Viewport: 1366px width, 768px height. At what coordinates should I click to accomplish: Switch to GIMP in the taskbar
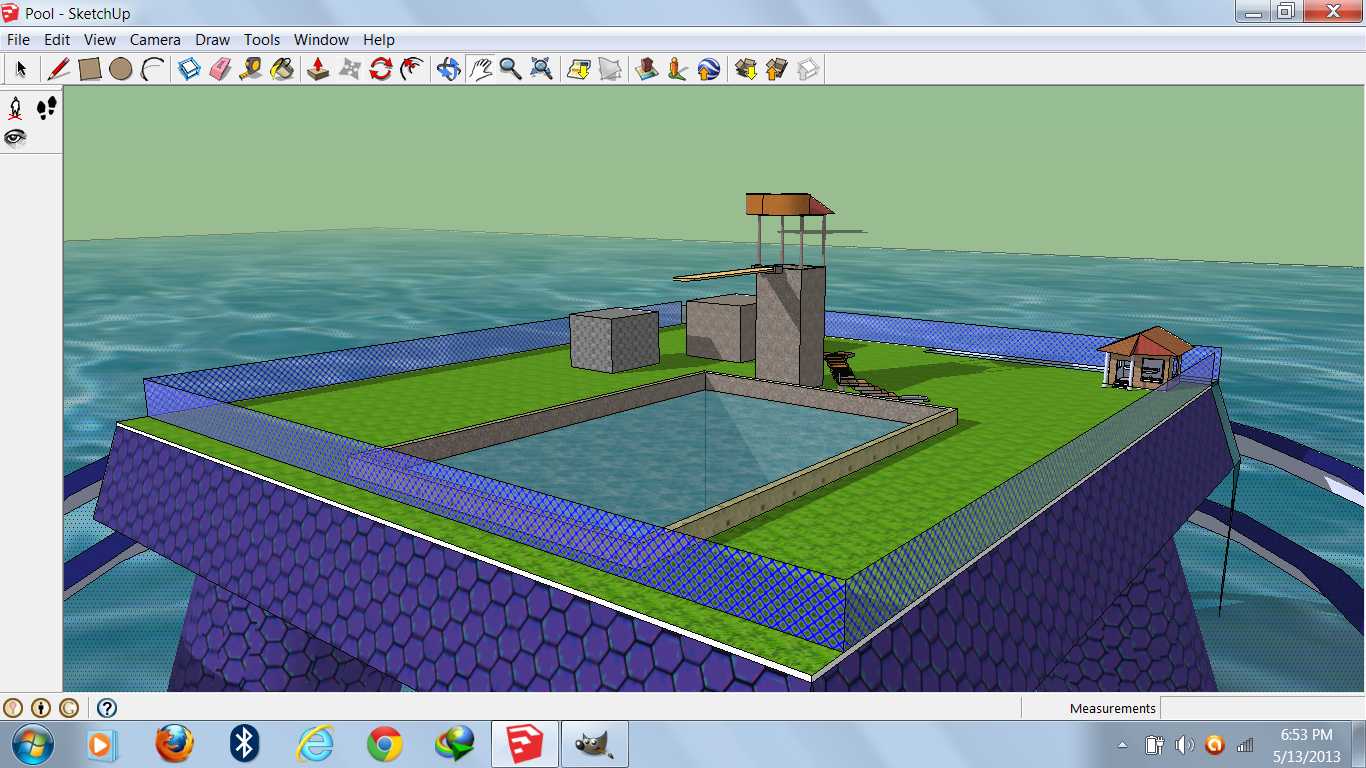coord(595,744)
